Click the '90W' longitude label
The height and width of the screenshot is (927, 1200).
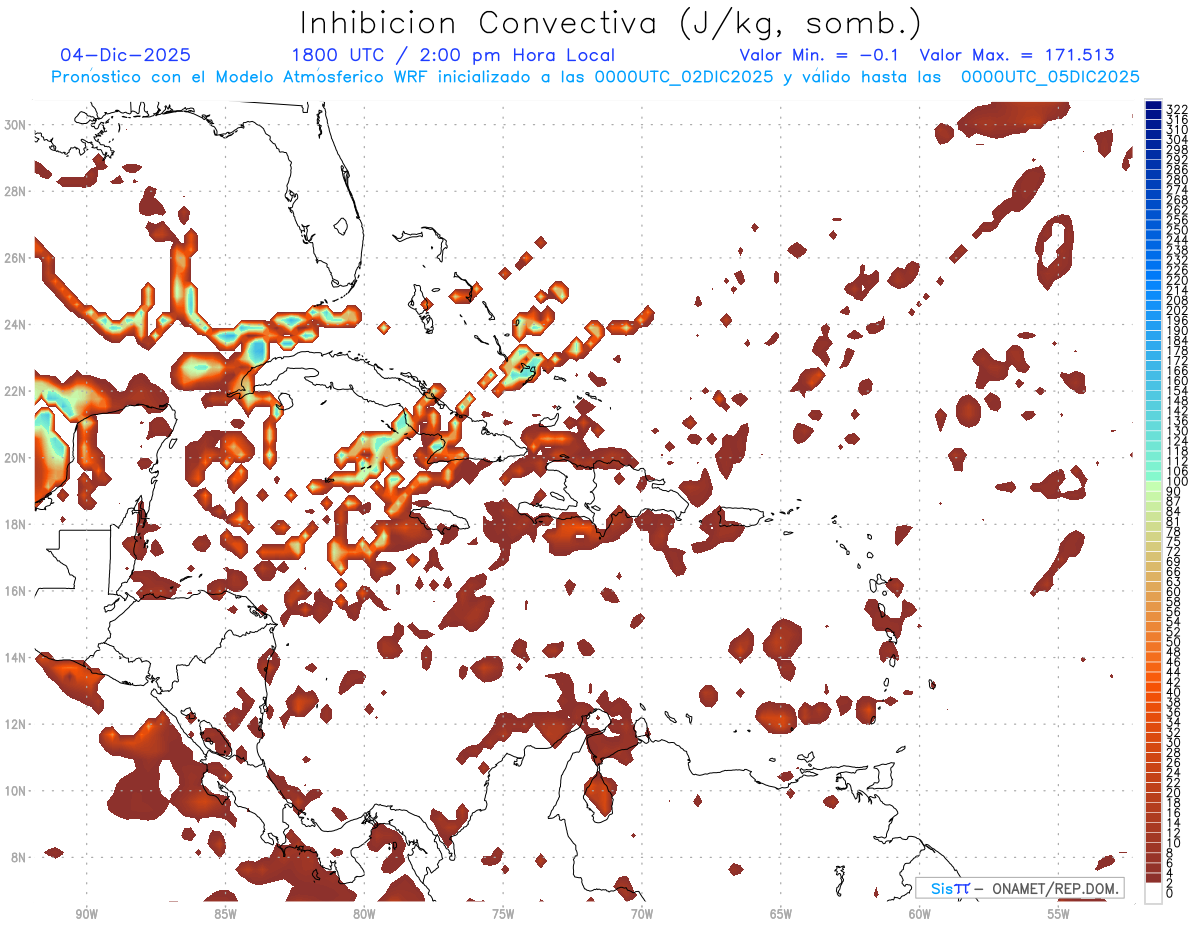[x=87, y=913]
